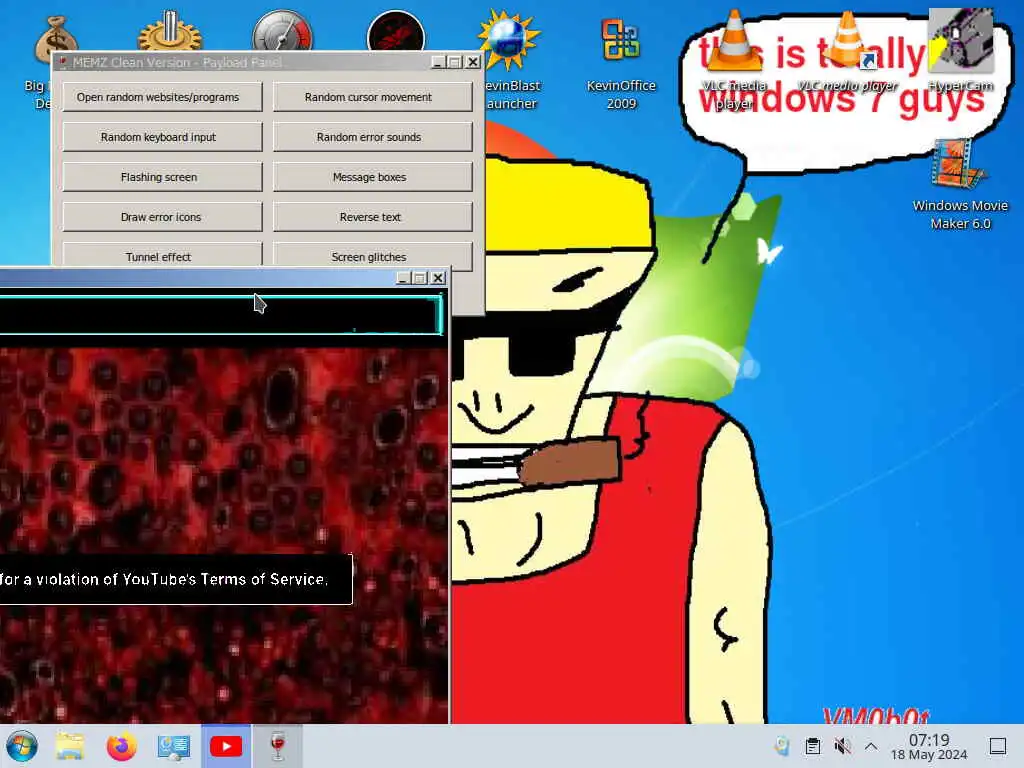Launch HyperCam from desktop
The width and height of the screenshot is (1024, 768).
pyautogui.click(x=961, y=51)
